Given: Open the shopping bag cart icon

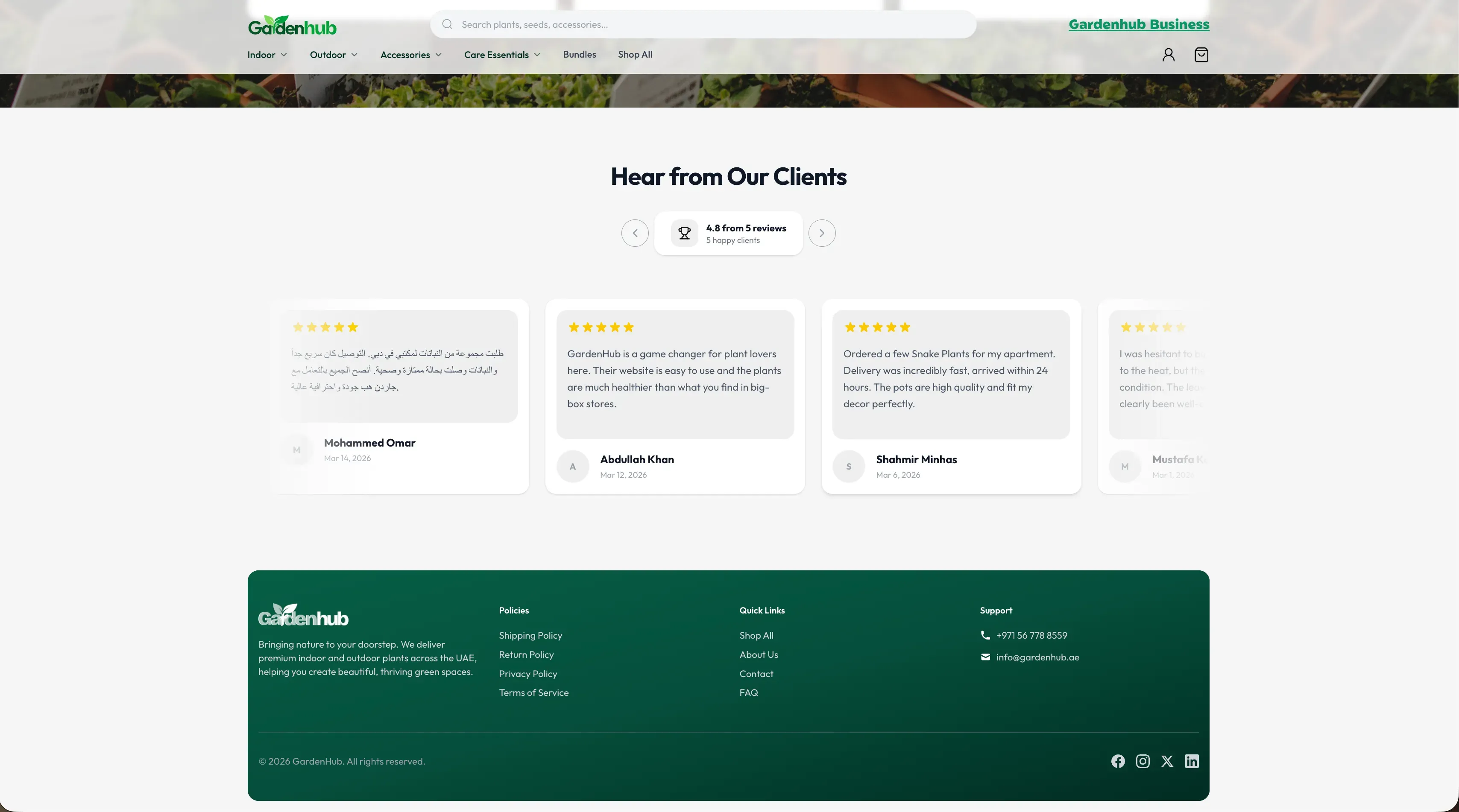Looking at the screenshot, I should [x=1201, y=55].
